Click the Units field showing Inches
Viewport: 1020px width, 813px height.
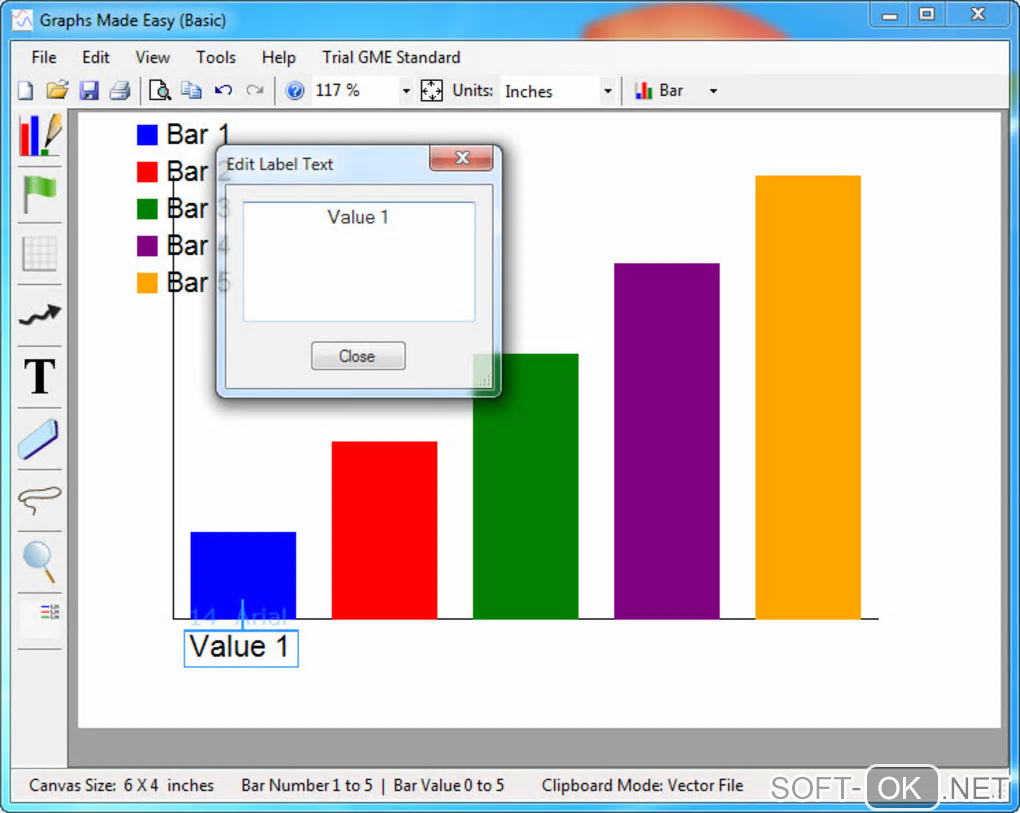coord(552,91)
